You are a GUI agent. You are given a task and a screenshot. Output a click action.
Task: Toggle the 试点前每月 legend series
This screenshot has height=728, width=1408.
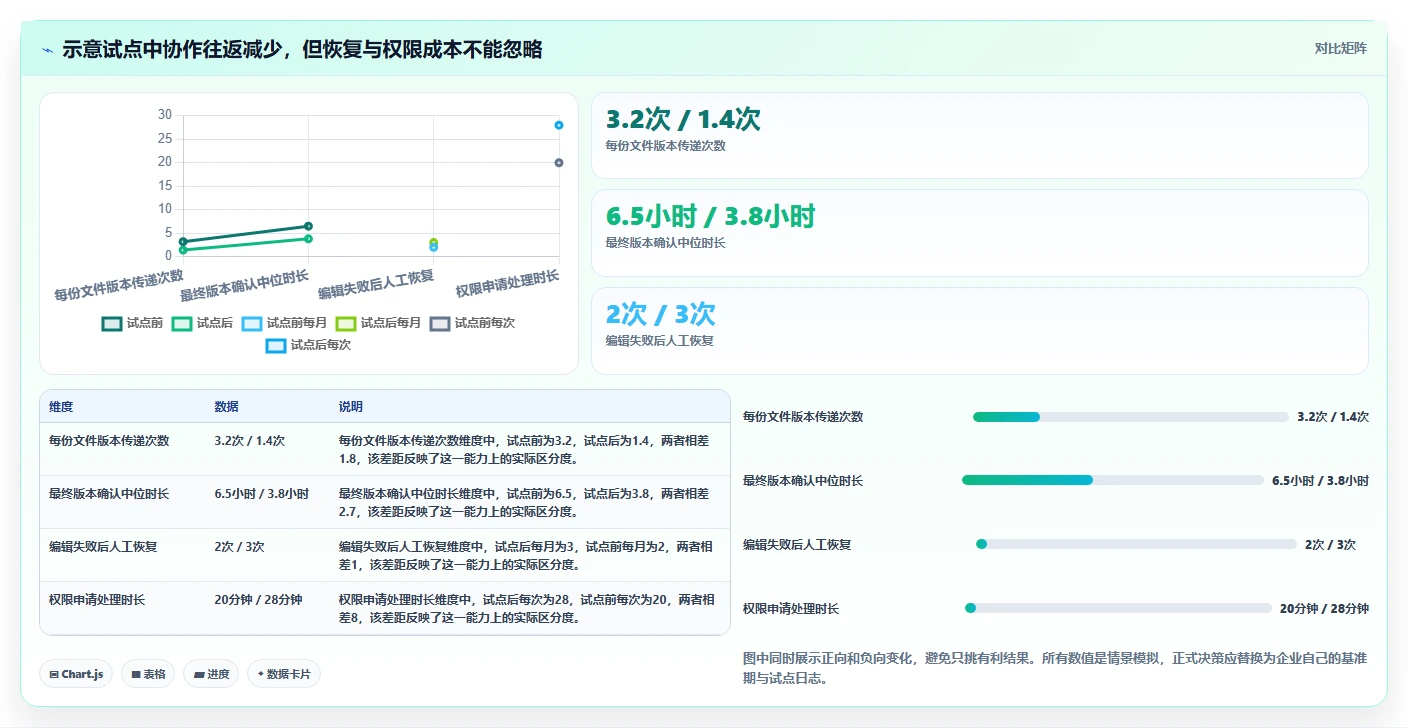285,323
